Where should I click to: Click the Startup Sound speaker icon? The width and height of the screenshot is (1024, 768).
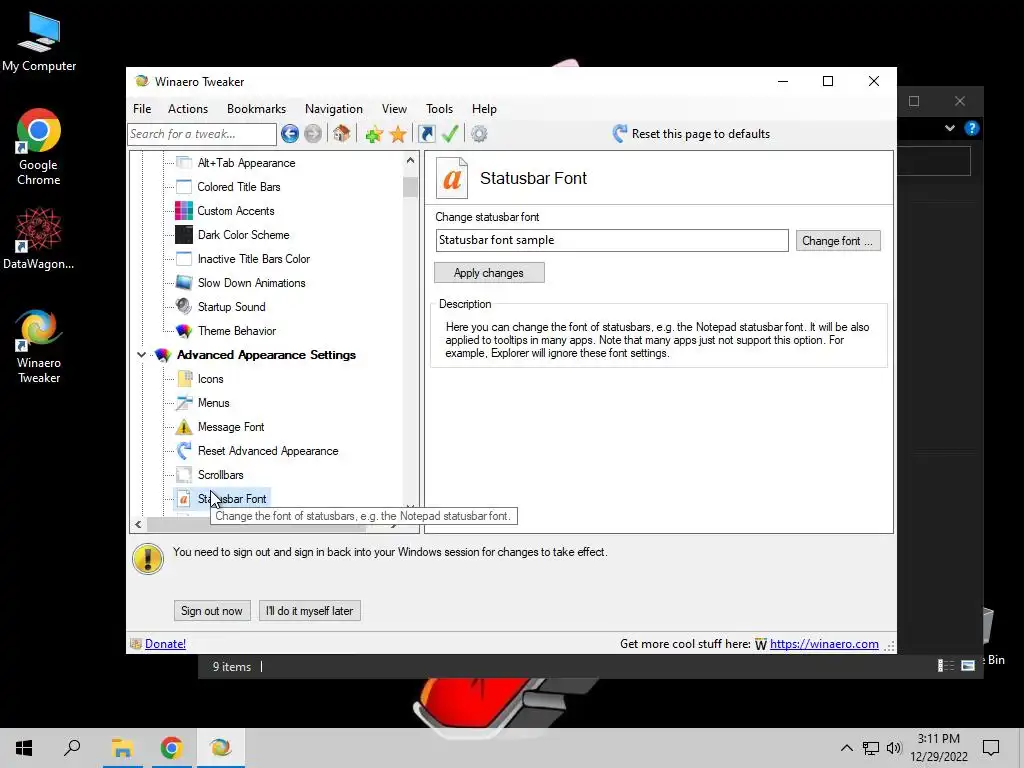point(184,306)
